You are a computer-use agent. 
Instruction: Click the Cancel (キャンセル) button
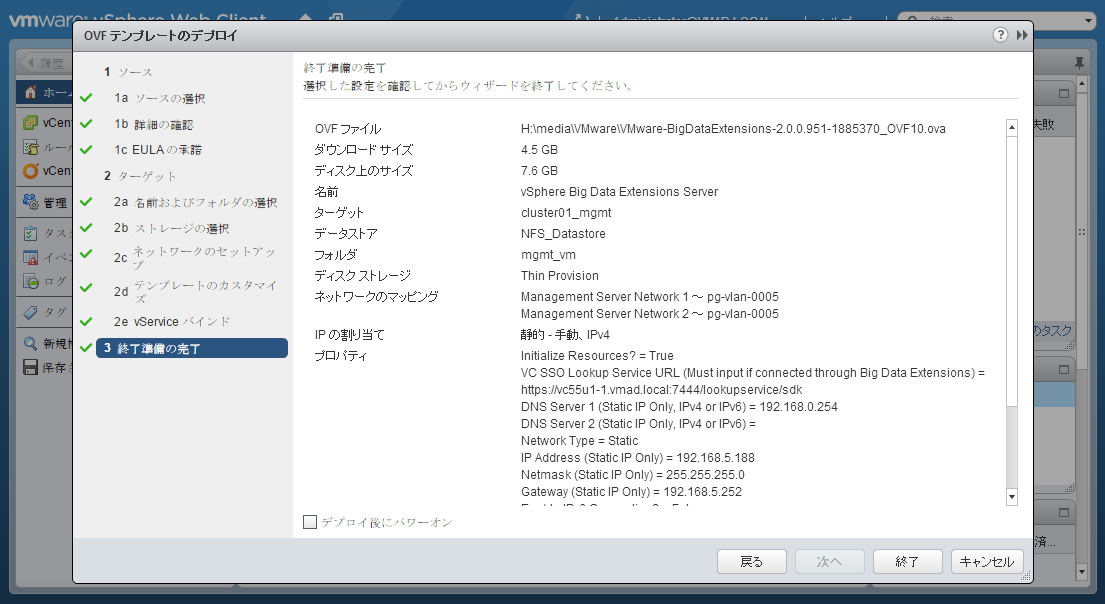click(x=987, y=562)
